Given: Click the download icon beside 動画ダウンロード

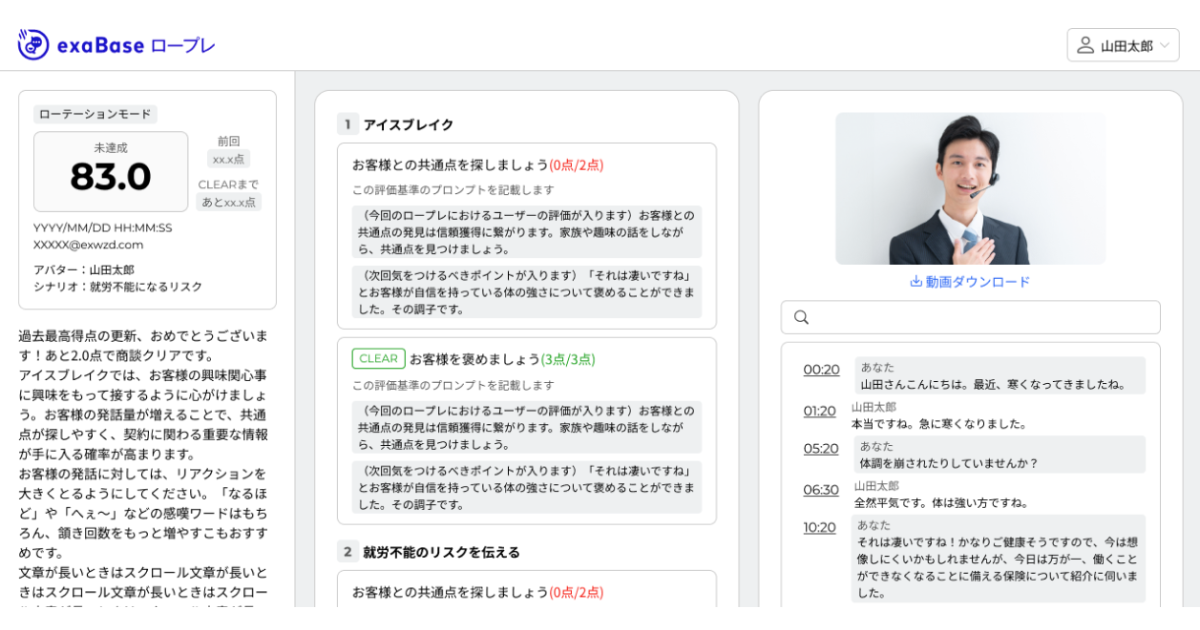Looking at the screenshot, I should coord(915,282).
